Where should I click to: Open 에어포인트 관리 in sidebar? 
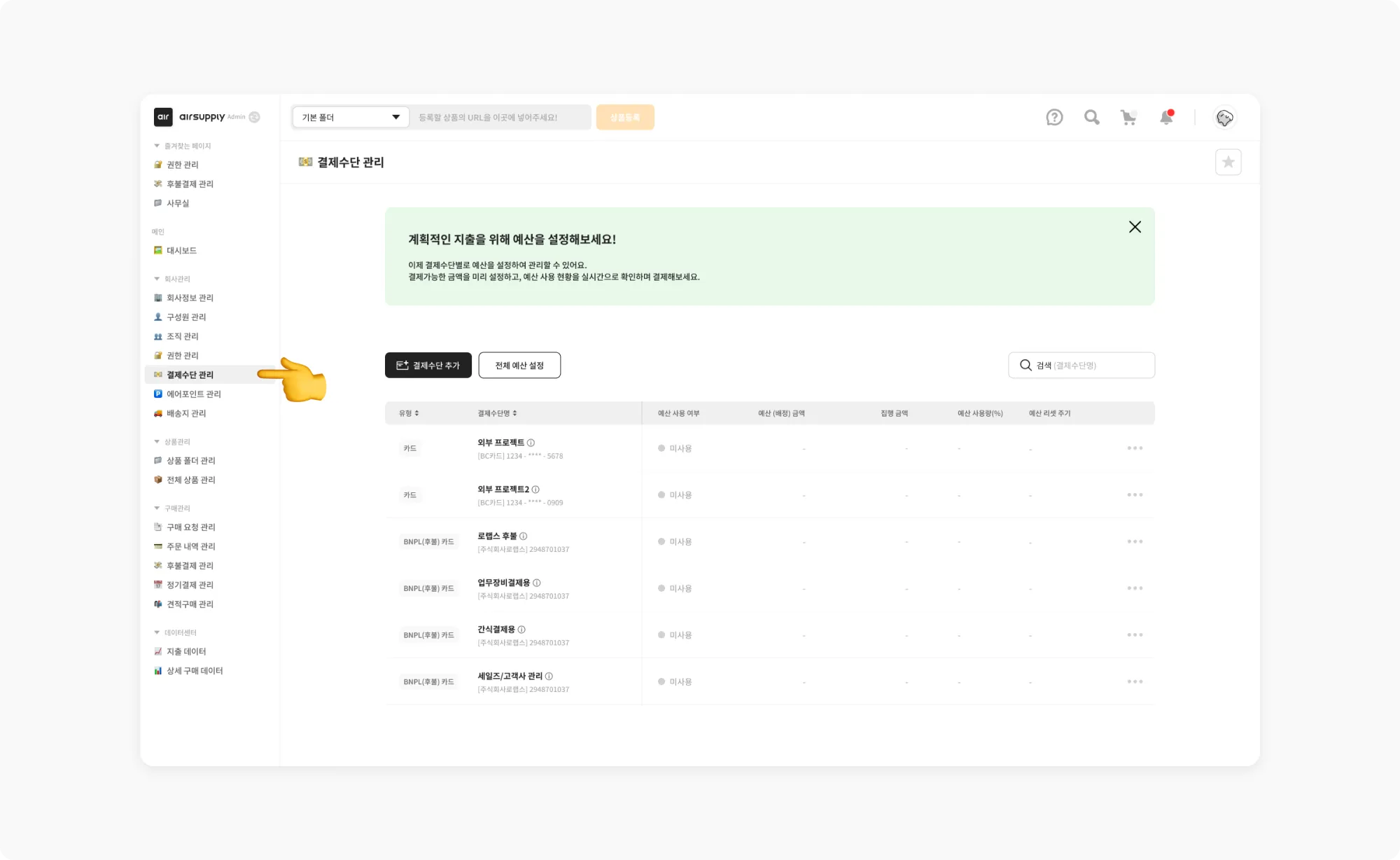193,394
